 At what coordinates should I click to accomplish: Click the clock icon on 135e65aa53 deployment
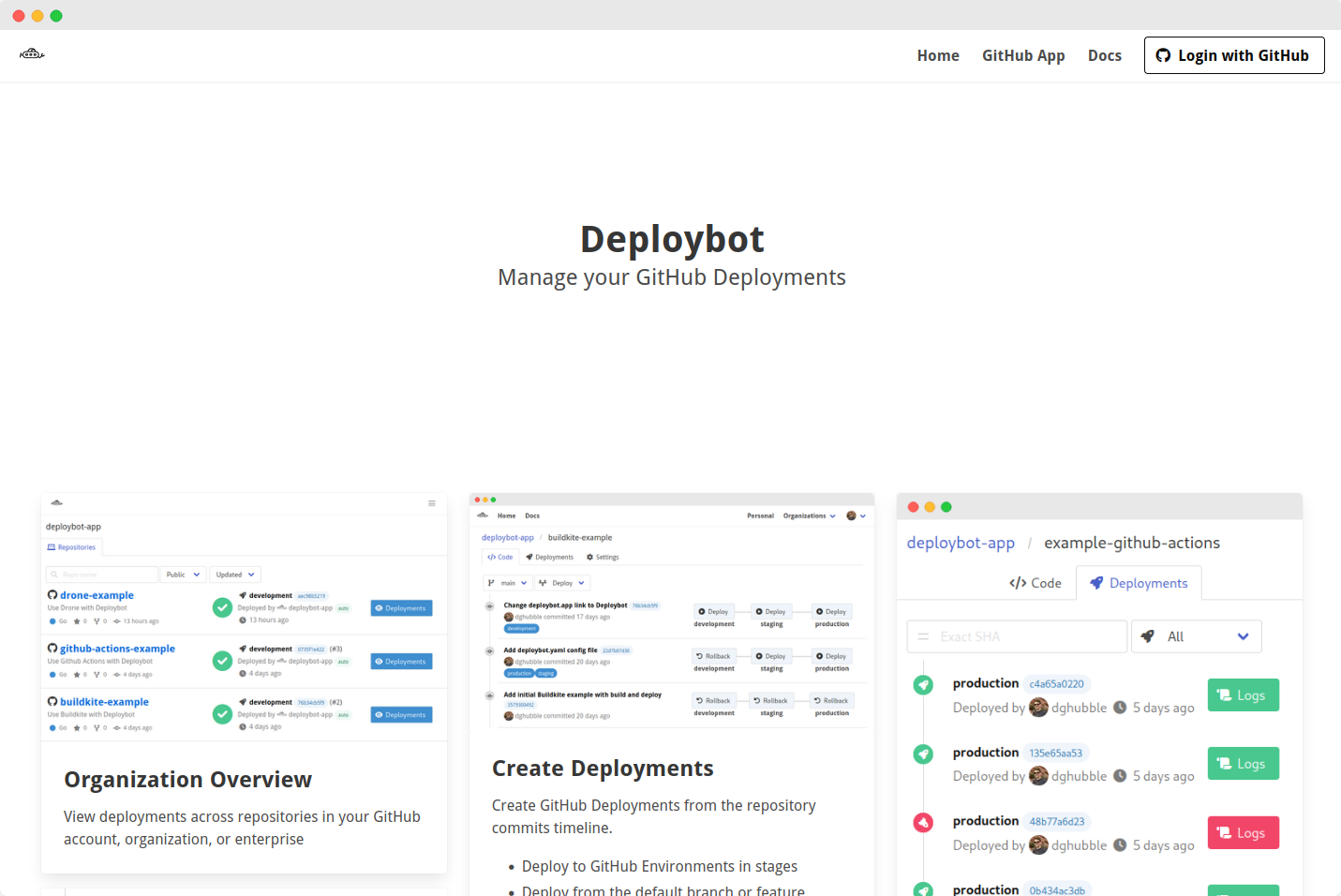tap(1119, 776)
